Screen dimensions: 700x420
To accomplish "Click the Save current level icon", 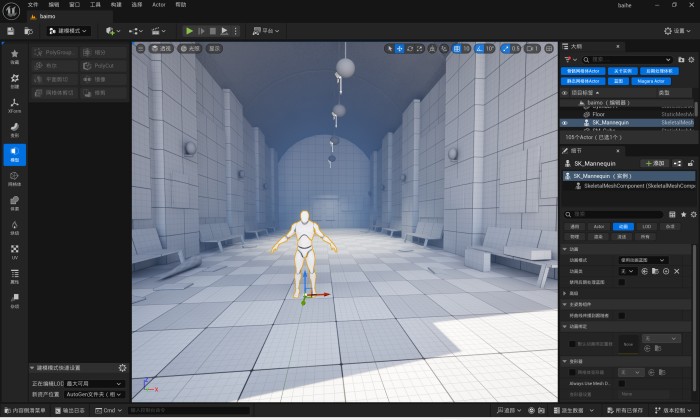I will click(11, 31).
